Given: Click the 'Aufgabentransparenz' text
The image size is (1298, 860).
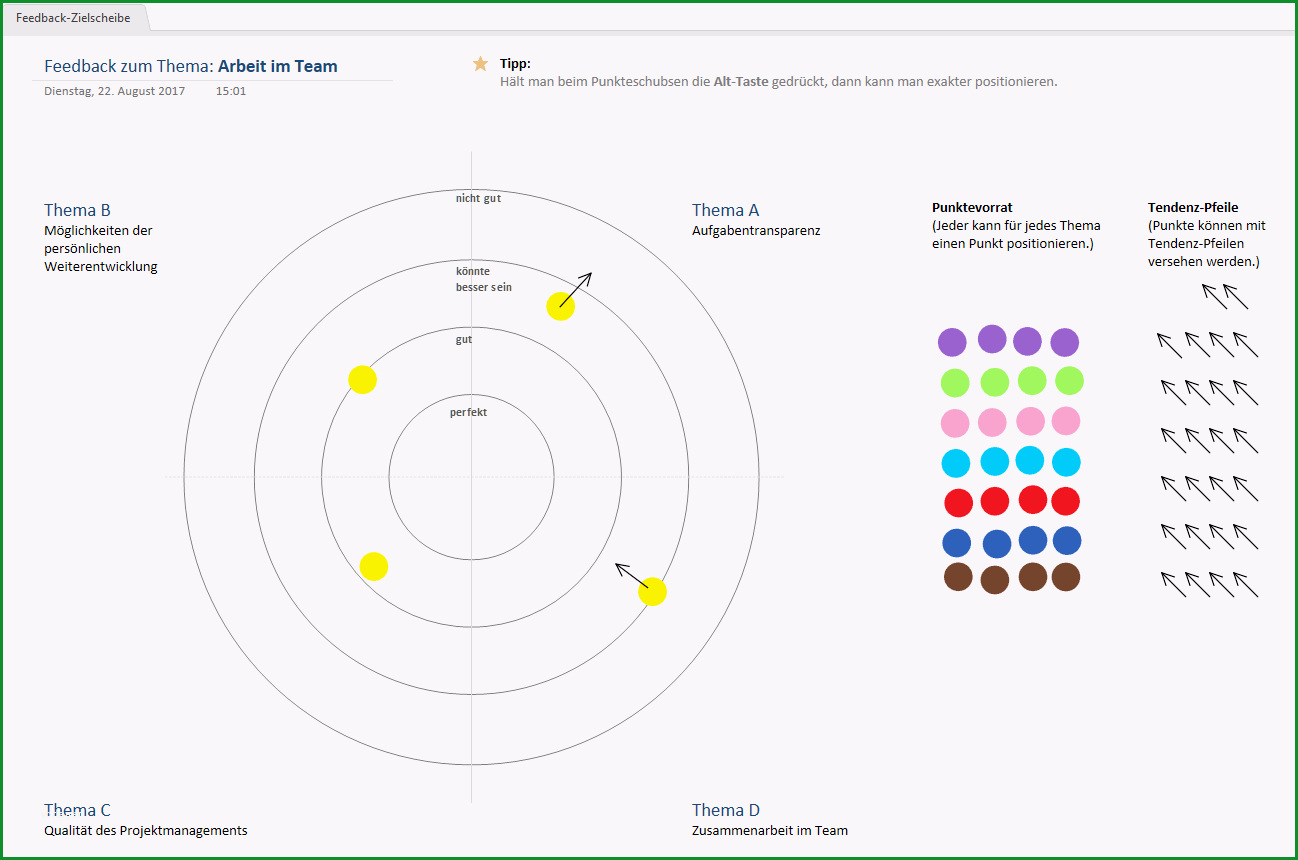Looking at the screenshot, I should [756, 231].
